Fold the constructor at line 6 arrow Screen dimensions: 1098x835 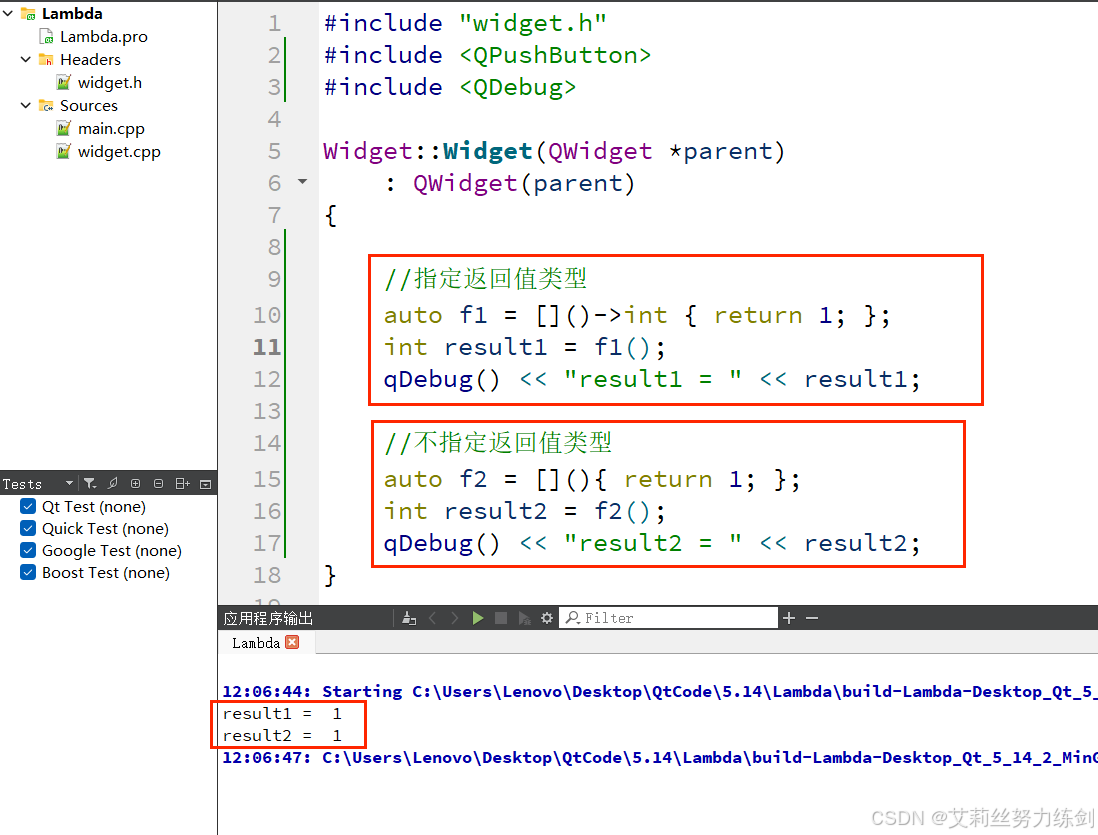(303, 181)
